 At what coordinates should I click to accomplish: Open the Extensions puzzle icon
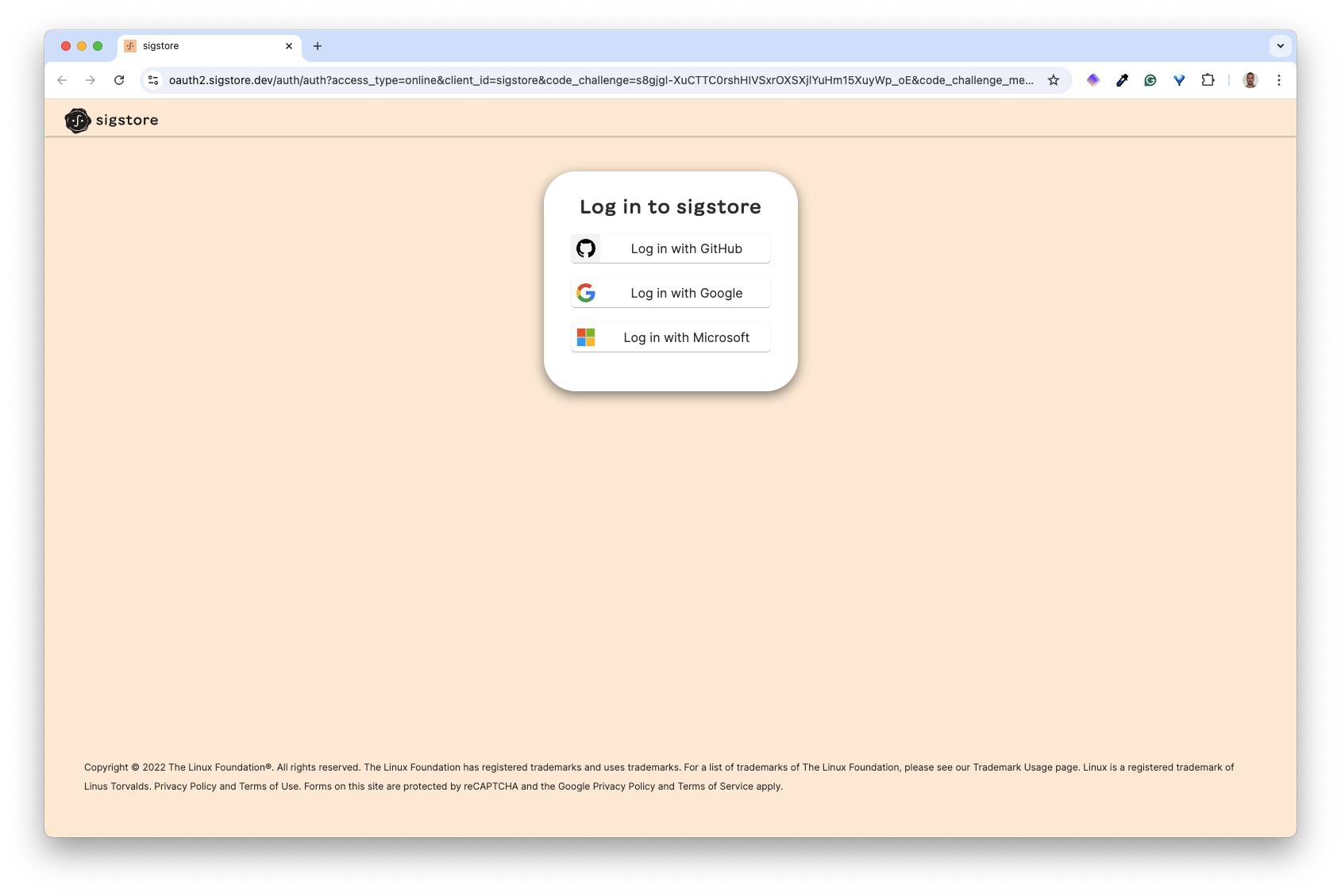[1208, 80]
